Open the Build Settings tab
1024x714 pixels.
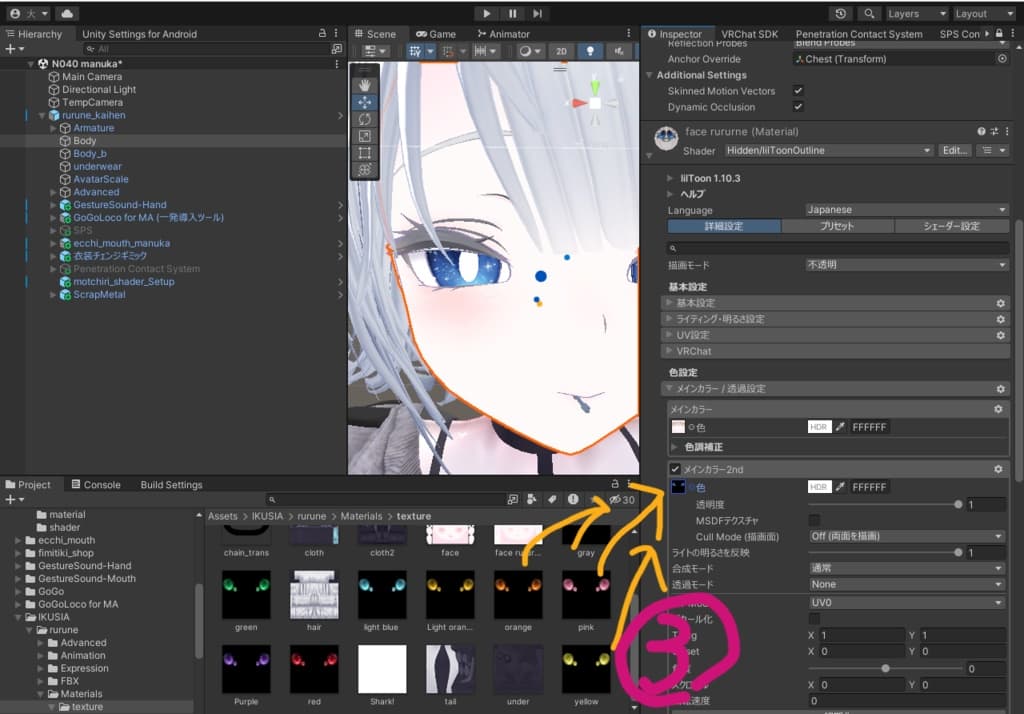[171, 485]
